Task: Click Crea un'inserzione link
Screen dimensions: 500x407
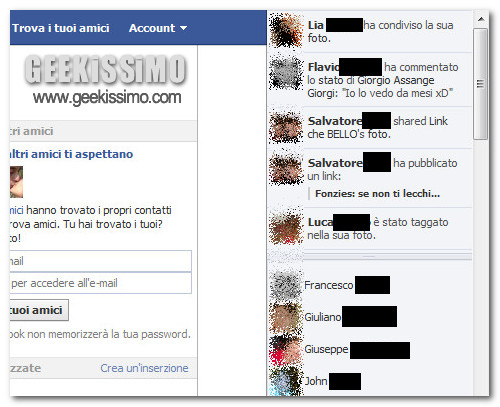Action: click(x=144, y=368)
